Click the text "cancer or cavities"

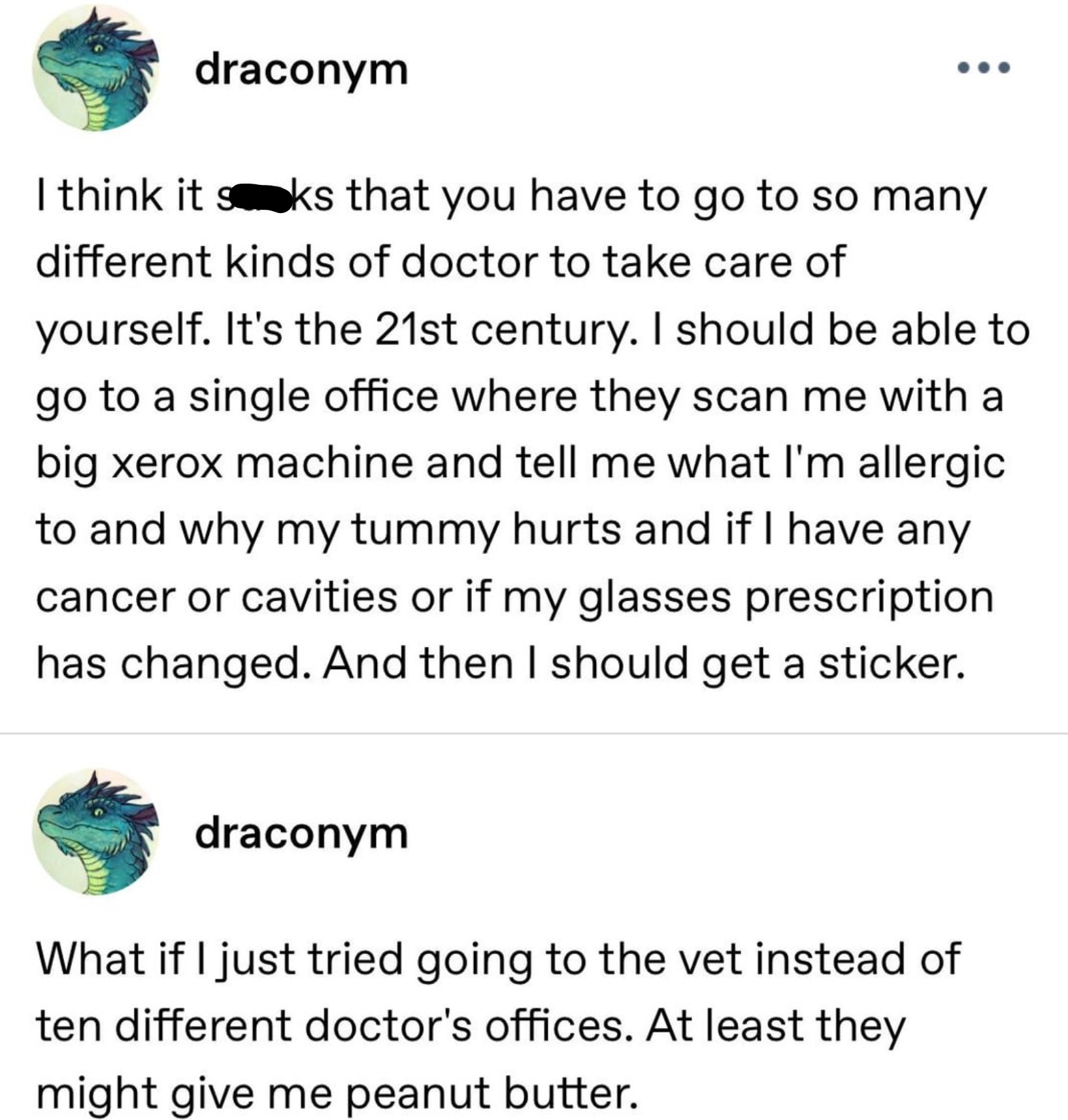pos(216,596)
